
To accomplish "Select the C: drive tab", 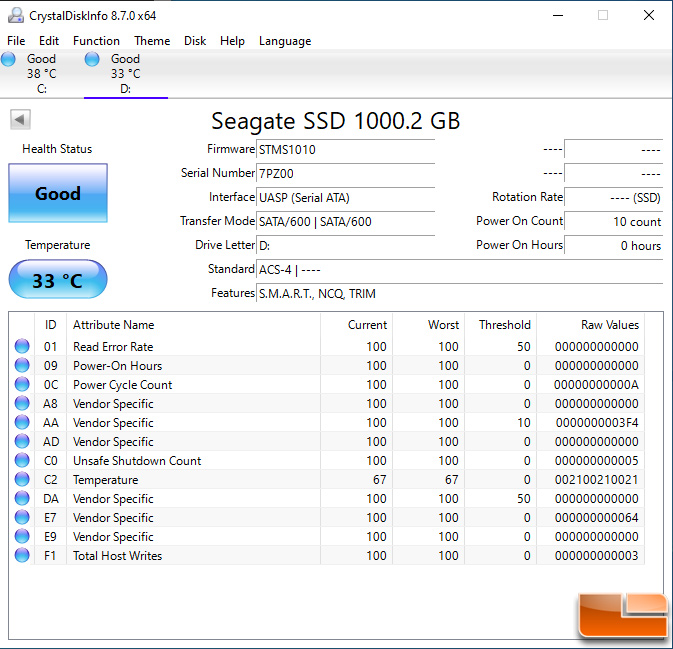I will click(x=42, y=74).
